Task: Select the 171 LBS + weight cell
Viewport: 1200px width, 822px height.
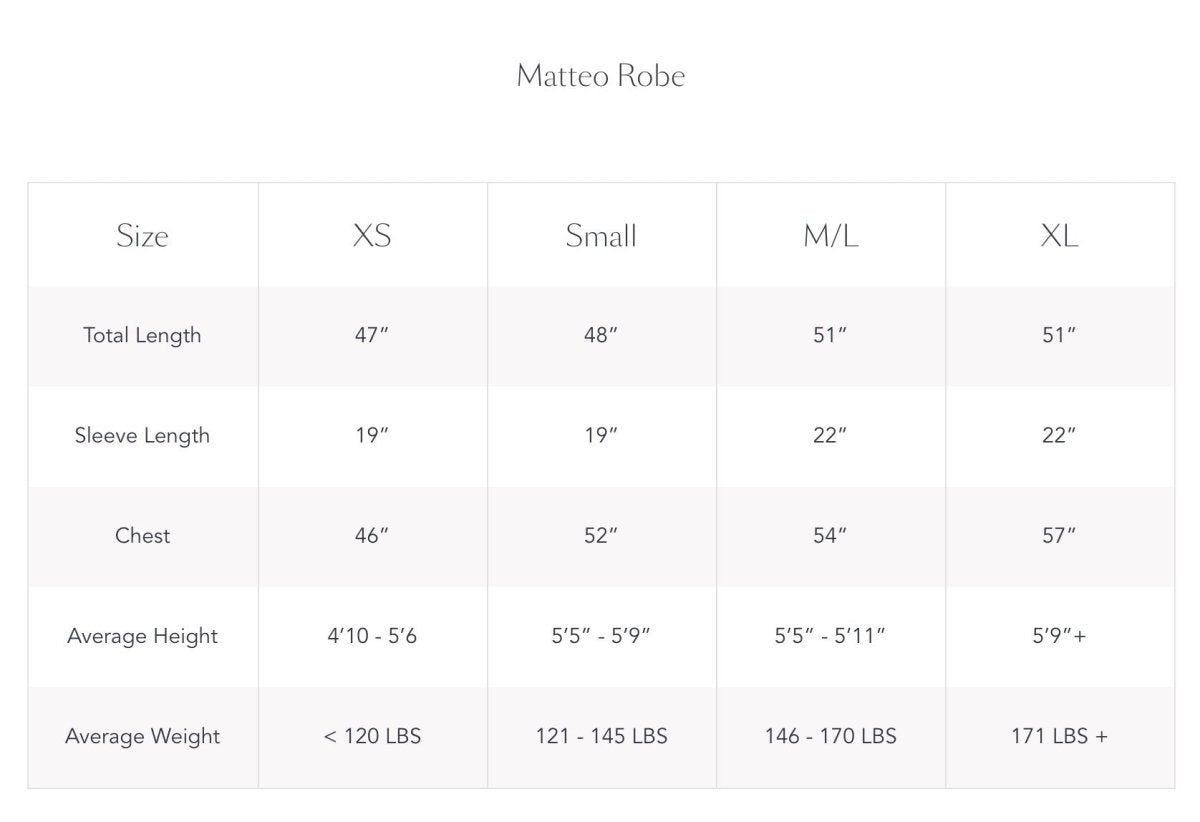Action: [1059, 737]
